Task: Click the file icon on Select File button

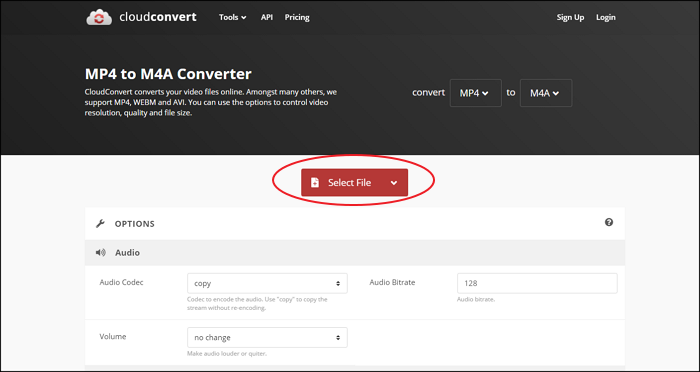Action: click(x=315, y=183)
